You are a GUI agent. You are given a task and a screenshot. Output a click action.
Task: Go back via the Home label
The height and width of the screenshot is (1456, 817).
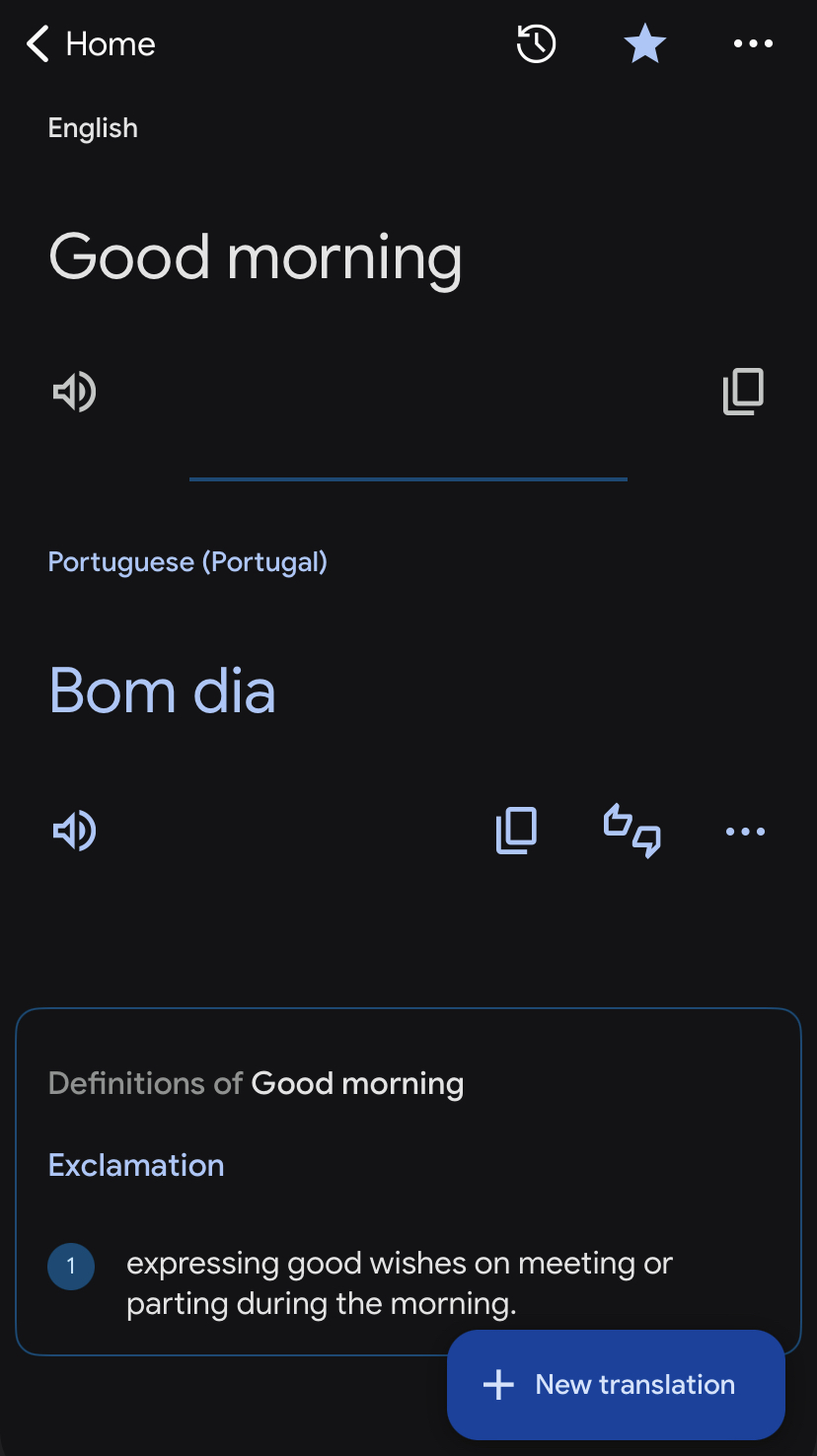(x=110, y=44)
